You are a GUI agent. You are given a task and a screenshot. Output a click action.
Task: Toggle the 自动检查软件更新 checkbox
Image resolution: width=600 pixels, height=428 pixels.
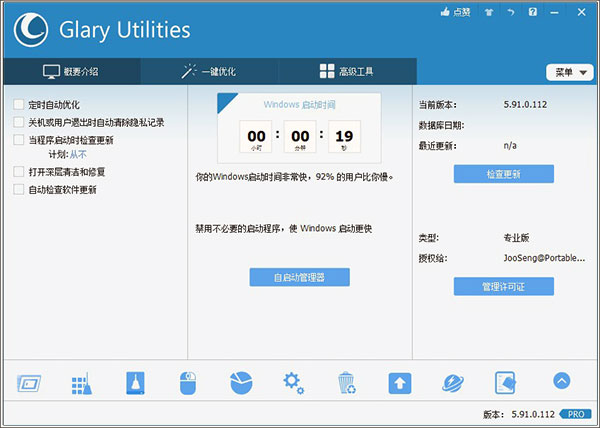pyautogui.click(x=20, y=189)
